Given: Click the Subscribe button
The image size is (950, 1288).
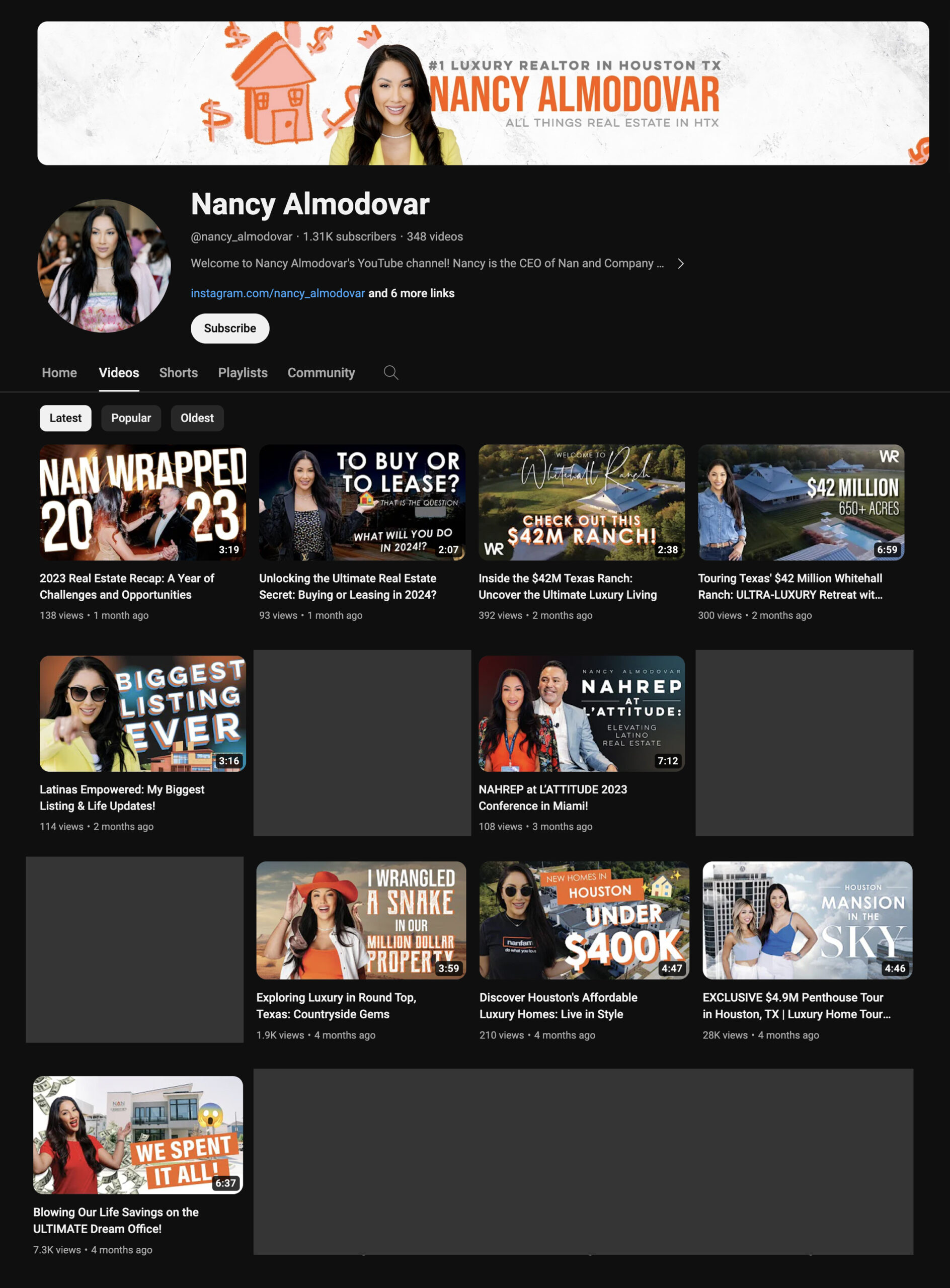Looking at the screenshot, I should coord(230,329).
